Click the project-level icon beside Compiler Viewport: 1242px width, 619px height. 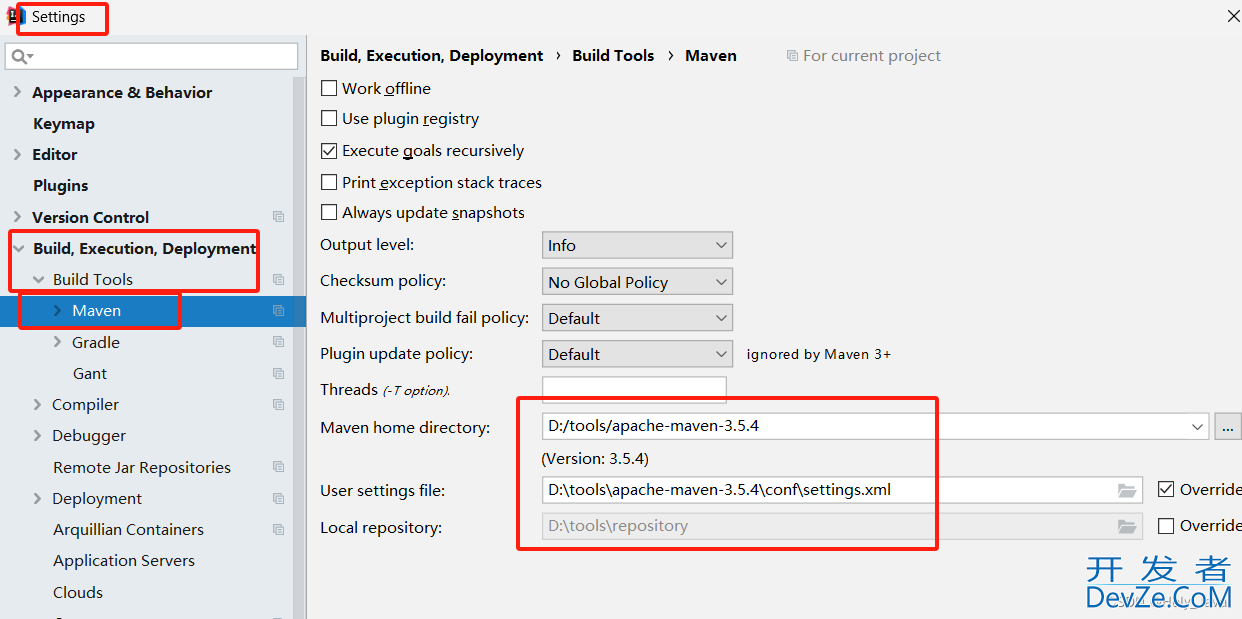[279, 405]
